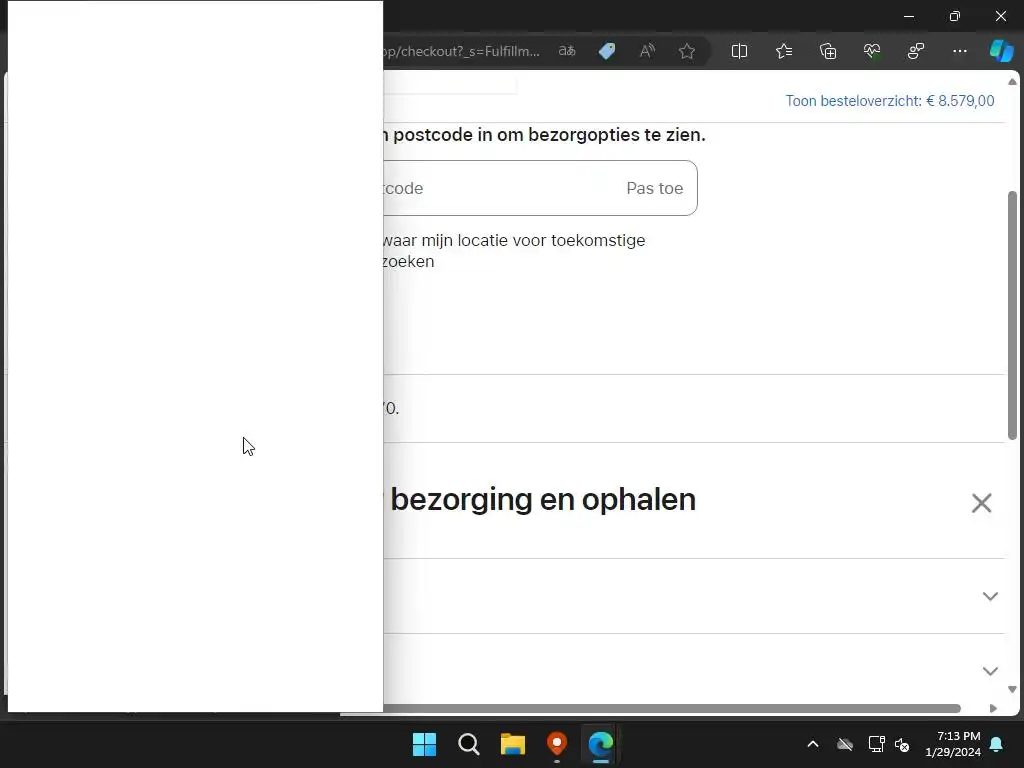Open Edge Settings and more menu
This screenshot has width=1024, height=768.
click(x=959, y=51)
